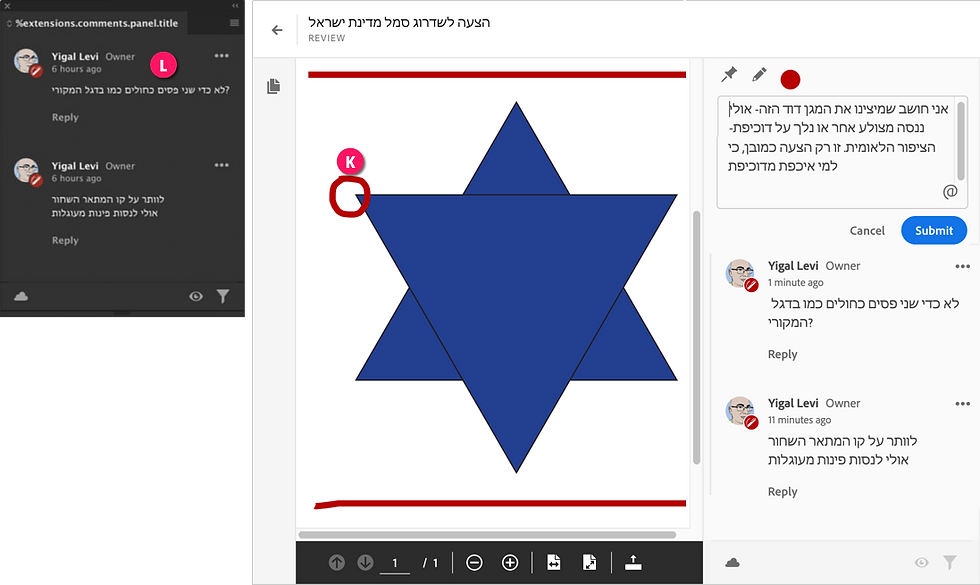Click the cloud icon in review panel
This screenshot has width=980, height=585.
click(x=732, y=563)
